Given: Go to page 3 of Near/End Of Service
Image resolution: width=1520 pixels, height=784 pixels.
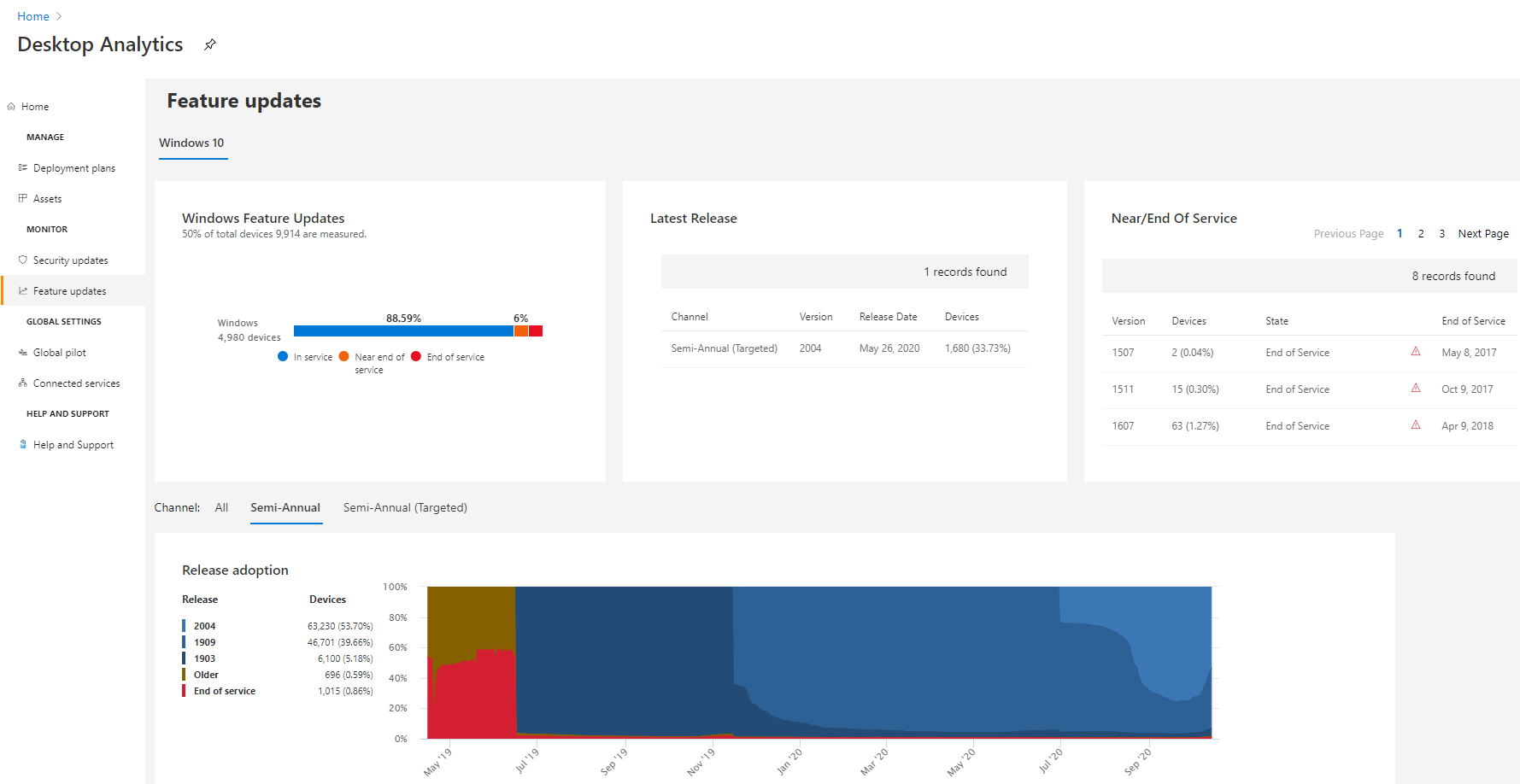Looking at the screenshot, I should click(1442, 234).
